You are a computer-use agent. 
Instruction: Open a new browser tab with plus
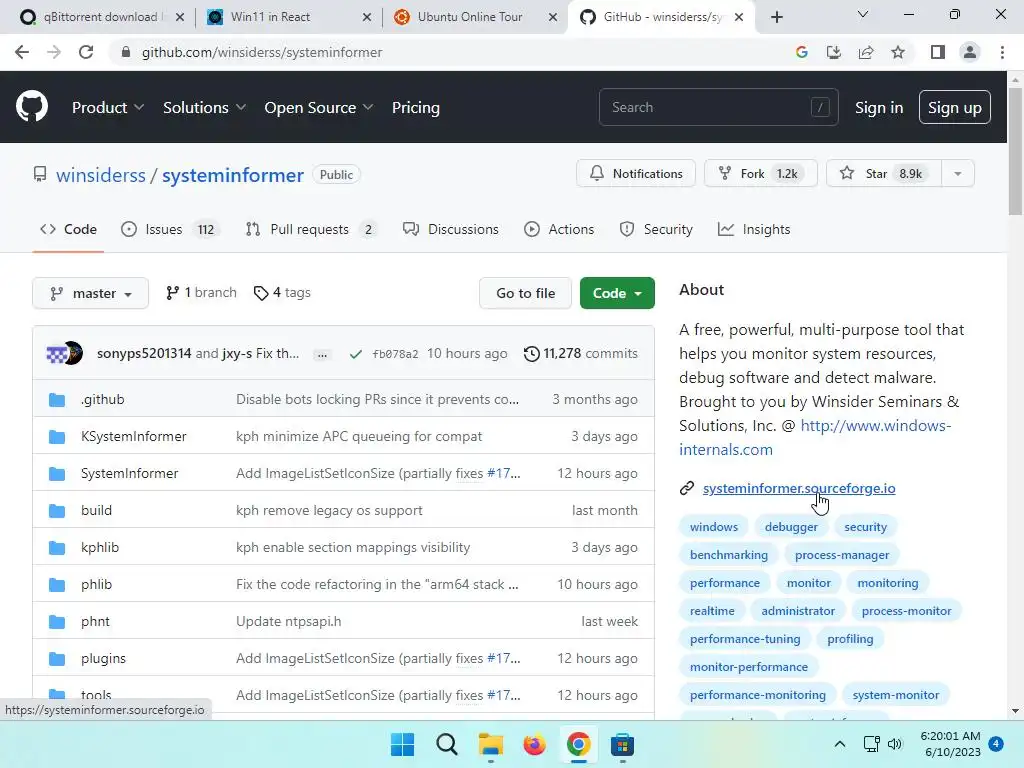pos(776,17)
